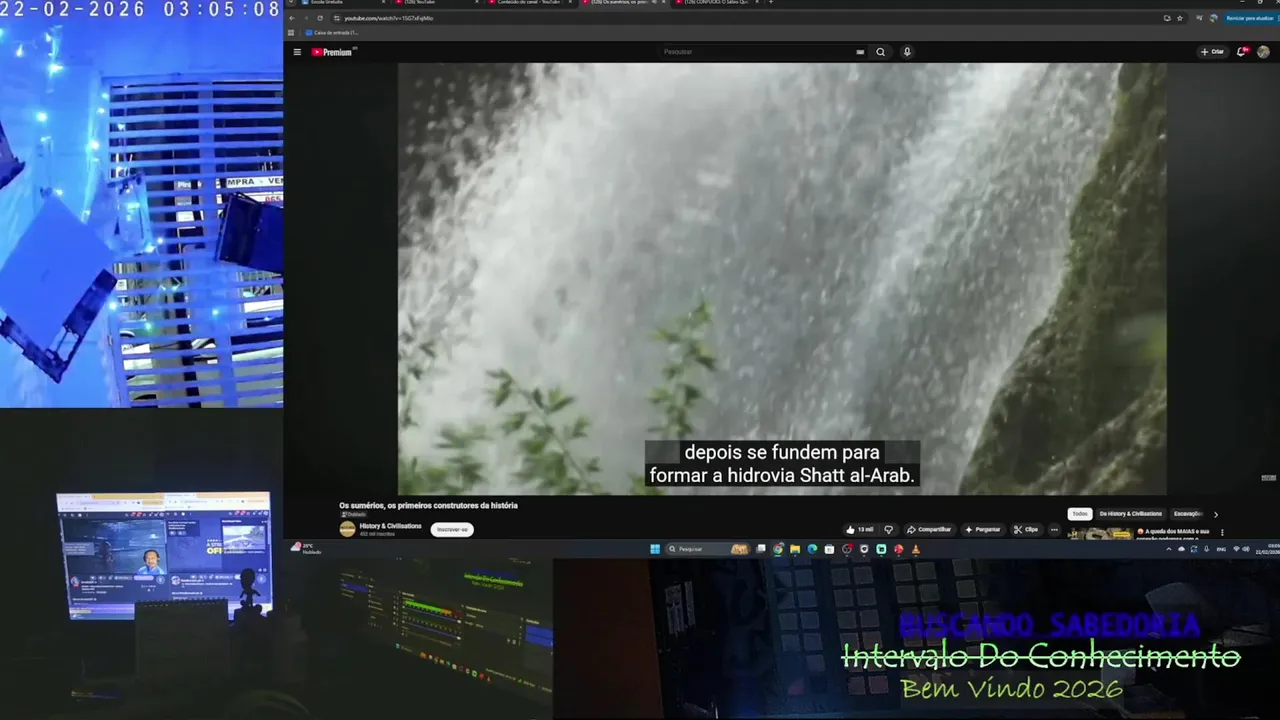Bookmark this page with the star icon
This screenshot has height=720, width=1280.
(1180, 18)
